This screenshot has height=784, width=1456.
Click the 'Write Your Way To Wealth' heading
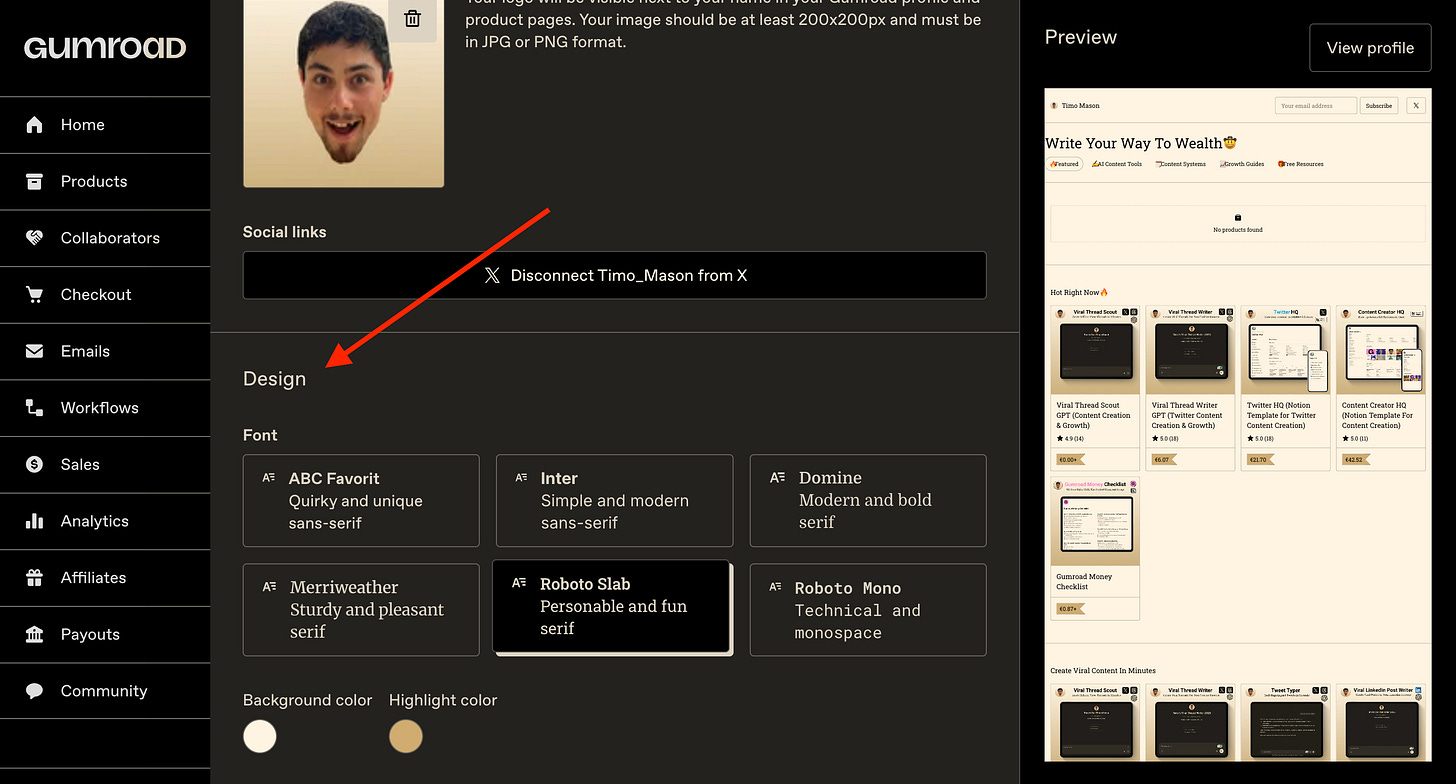click(x=1141, y=143)
